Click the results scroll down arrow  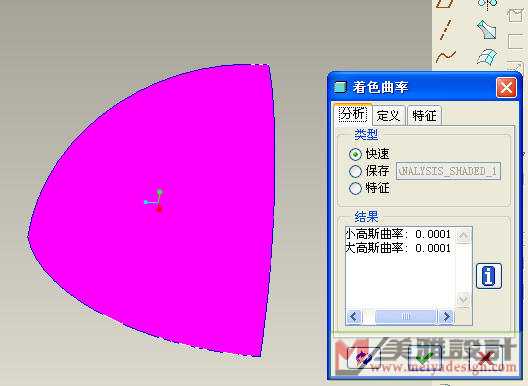coord(464,299)
